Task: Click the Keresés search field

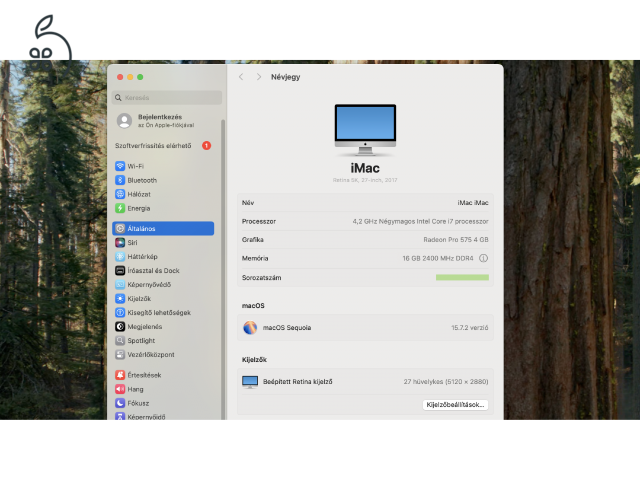Action: click(167, 98)
